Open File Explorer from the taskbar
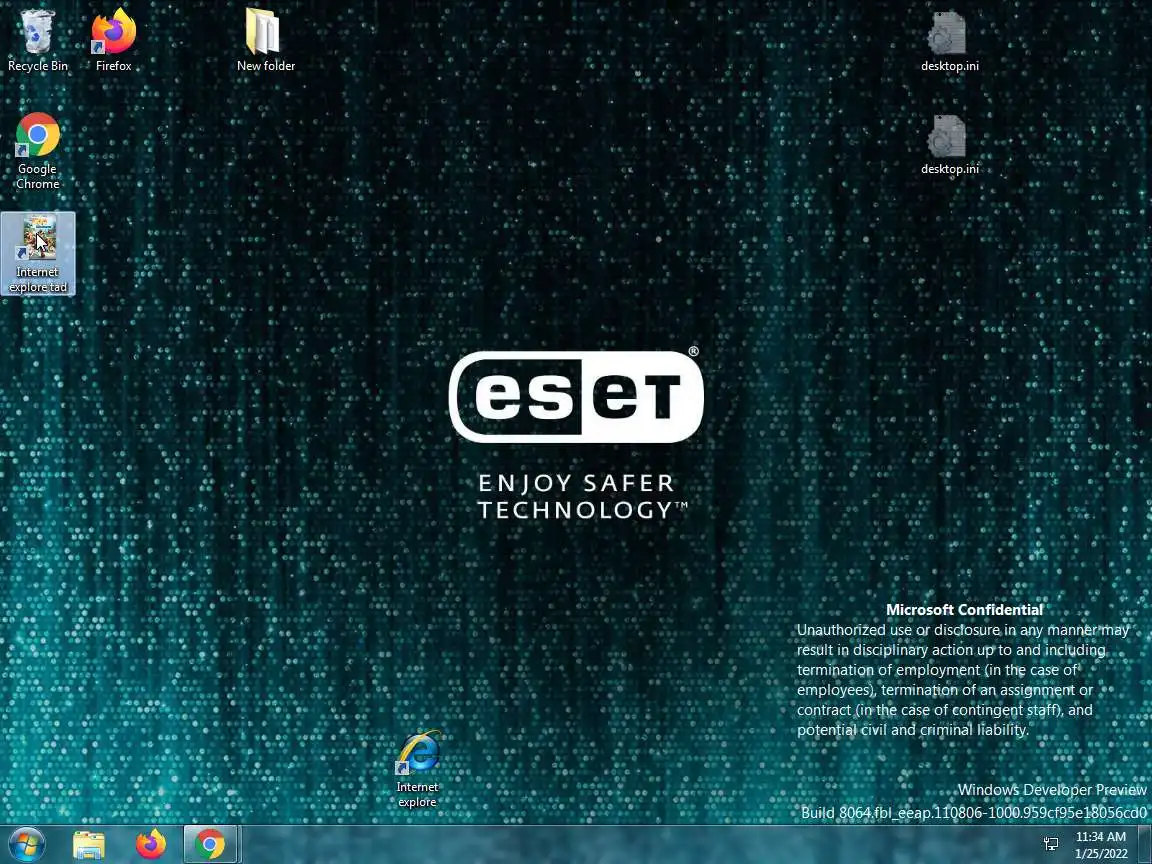Screen dimensions: 1152x864 click(x=89, y=845)
